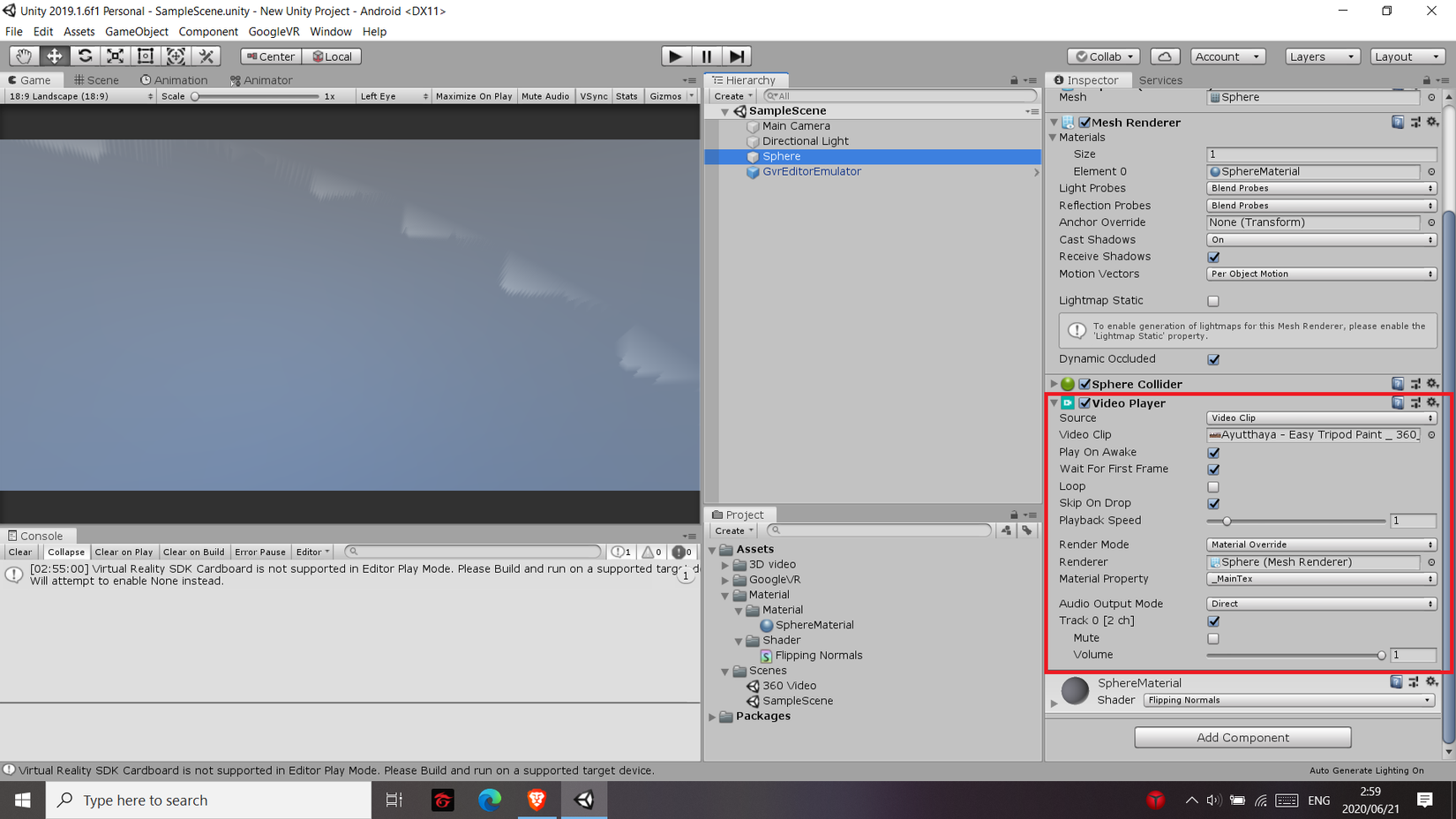Image resolution: width=1456 pixels, height=819 pixels.
Task: Switch to the Scene tab
Action: click(x=96, y=80)
